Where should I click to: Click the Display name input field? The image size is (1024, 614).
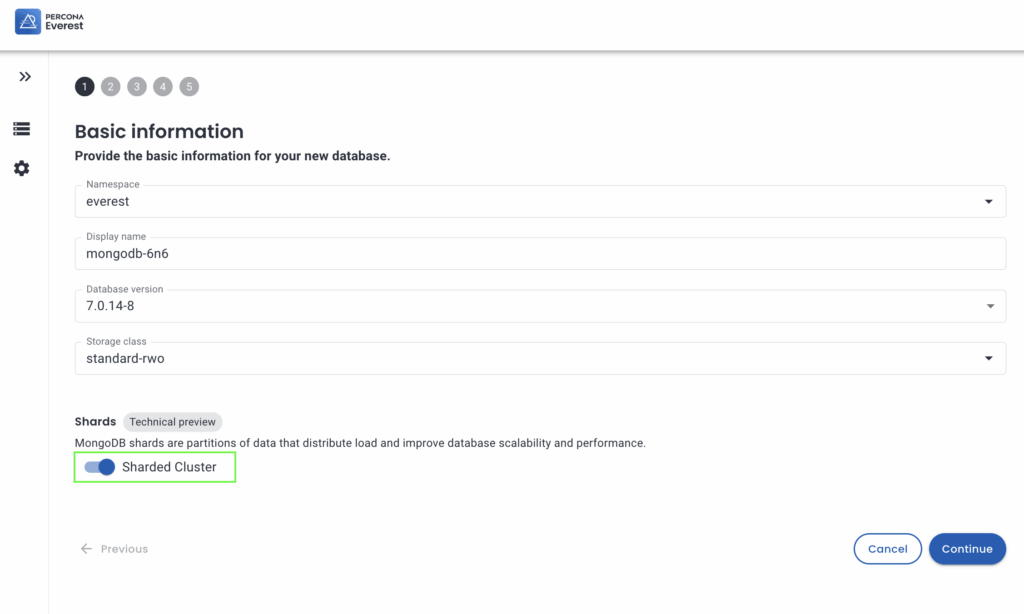[x=540, y=254]
